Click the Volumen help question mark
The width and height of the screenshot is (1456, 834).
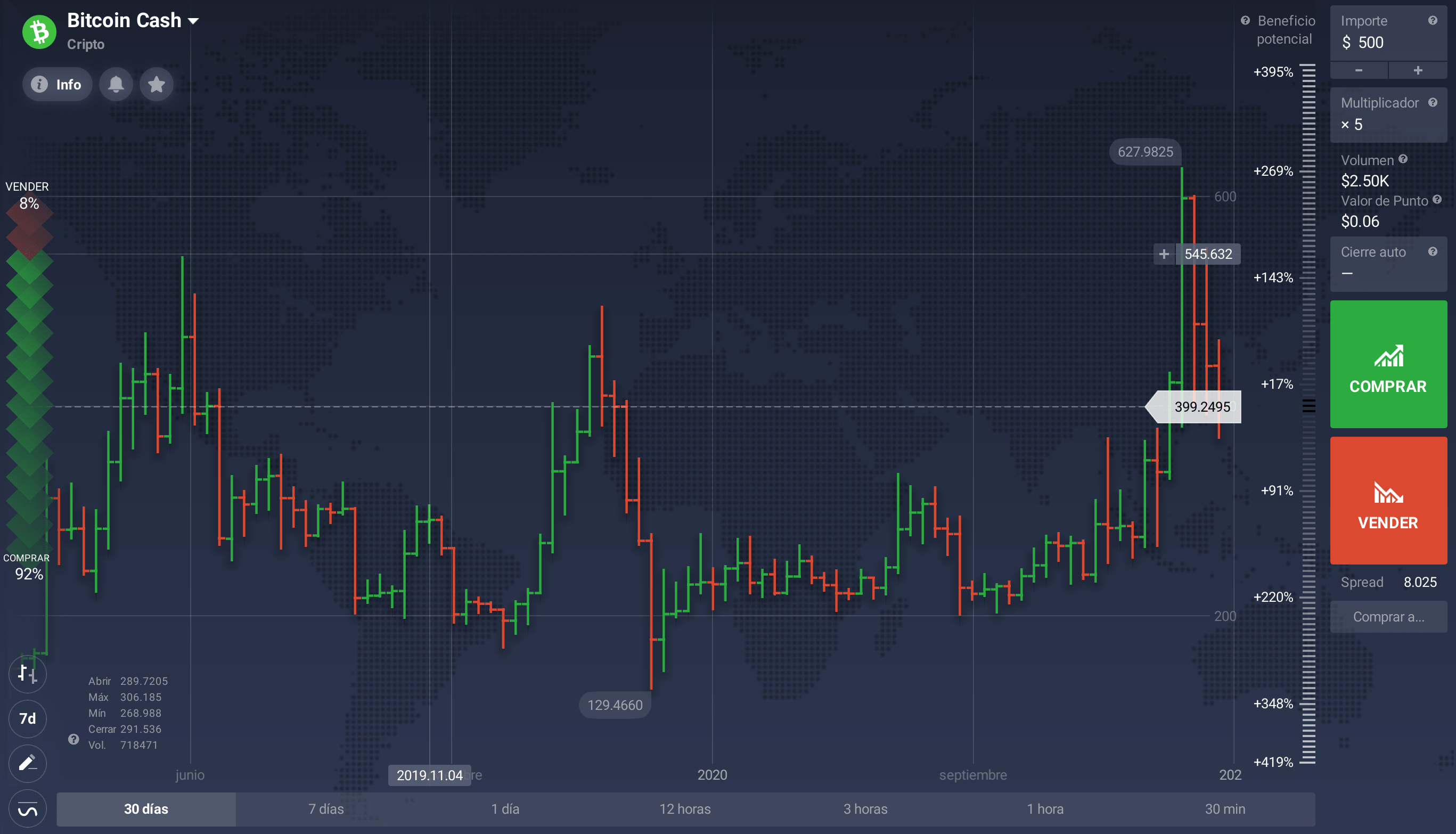(1403, 159)
